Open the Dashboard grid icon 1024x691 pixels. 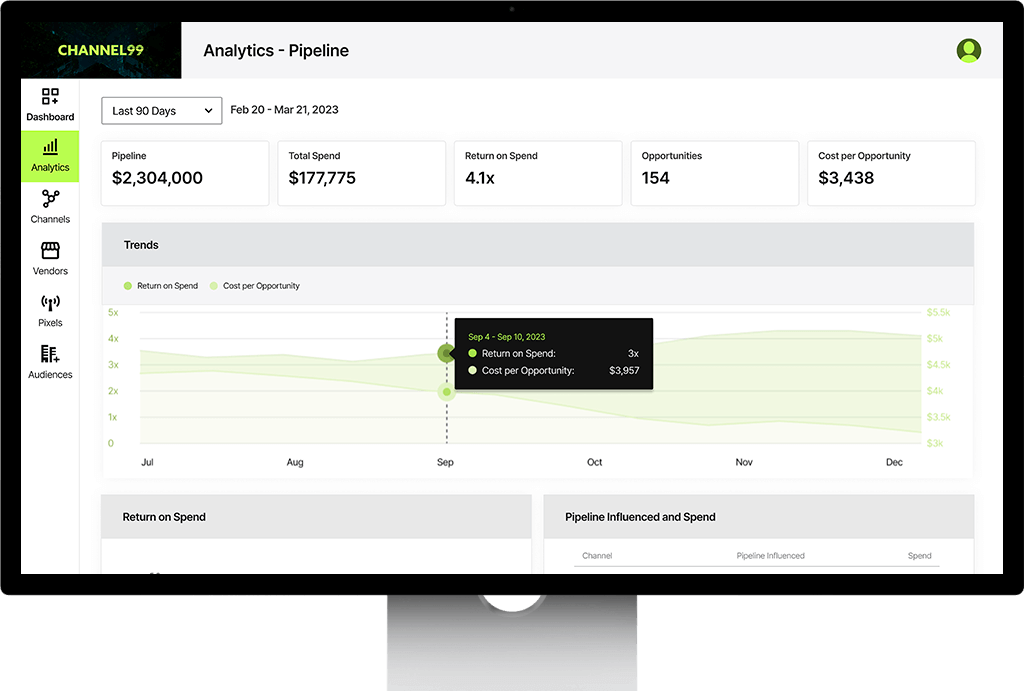pos(50,97)
